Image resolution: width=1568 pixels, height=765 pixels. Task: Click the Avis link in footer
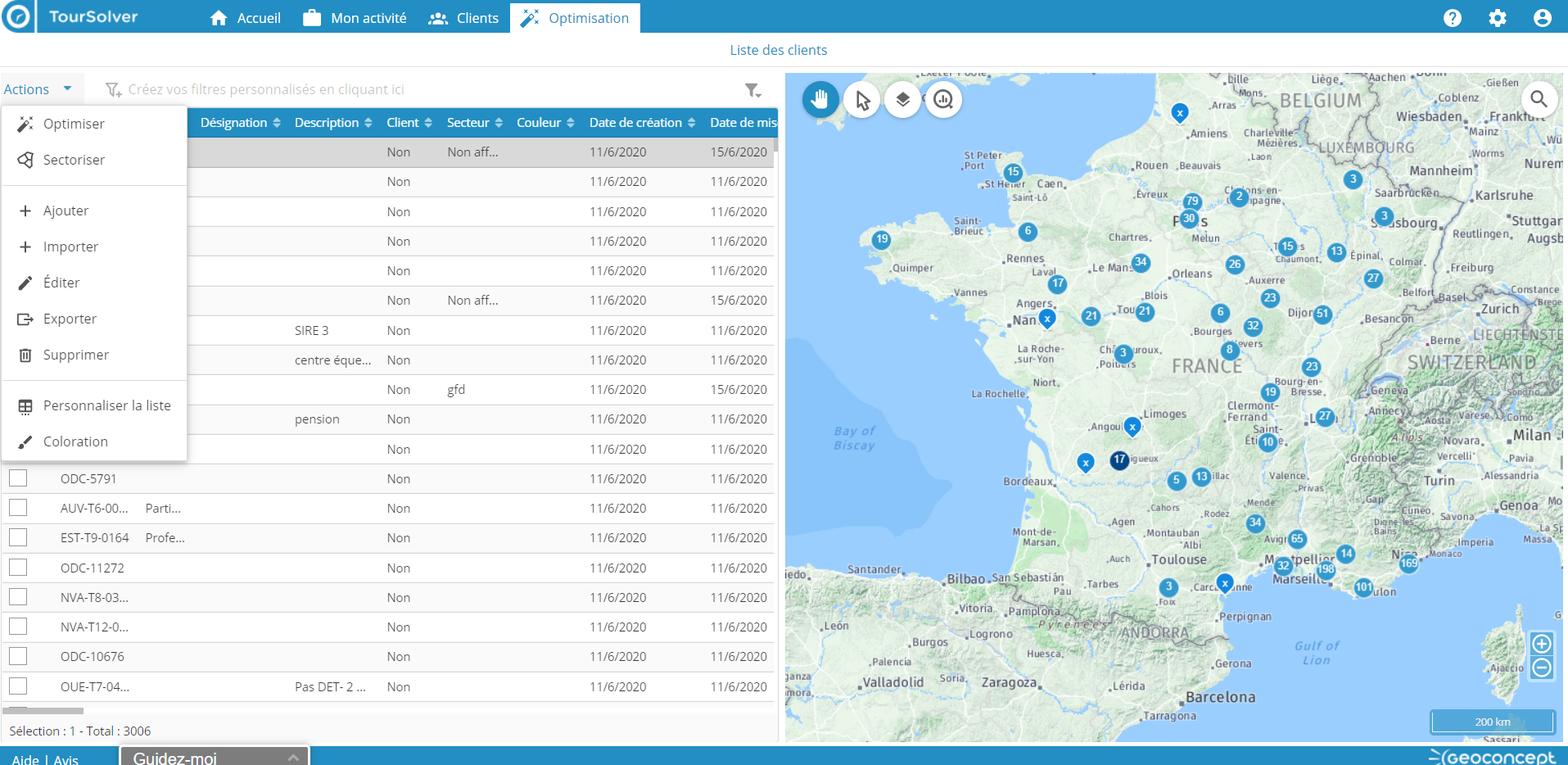coord(66,759)
